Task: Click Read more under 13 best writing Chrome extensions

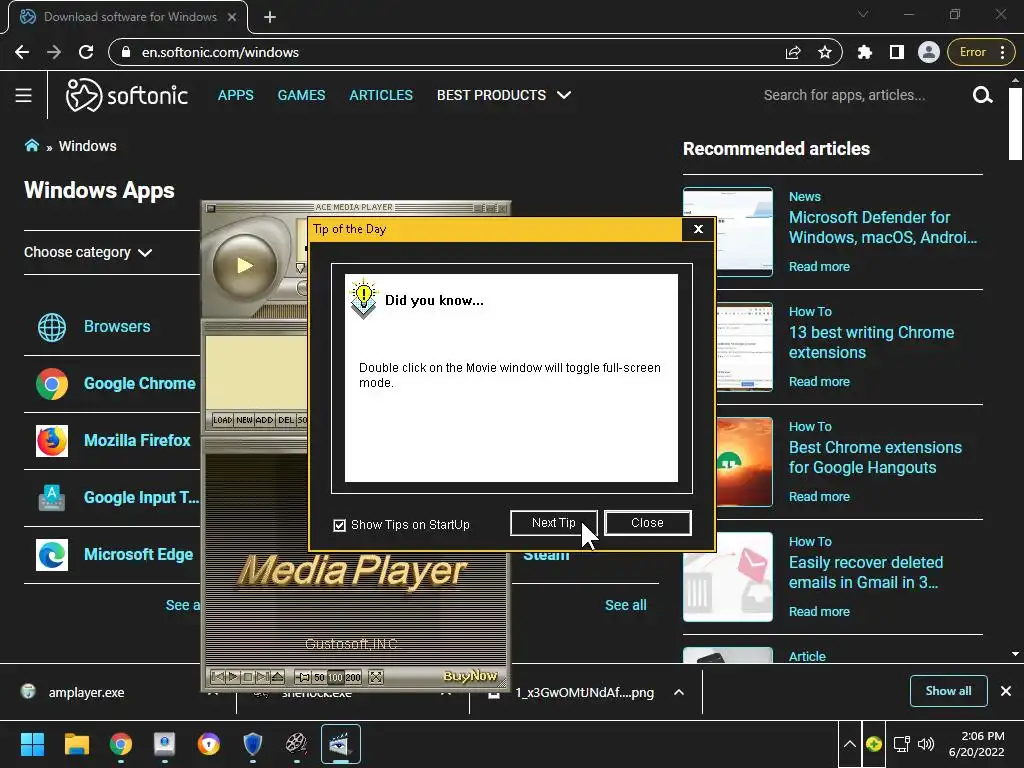Action: (x=819, y=381)
